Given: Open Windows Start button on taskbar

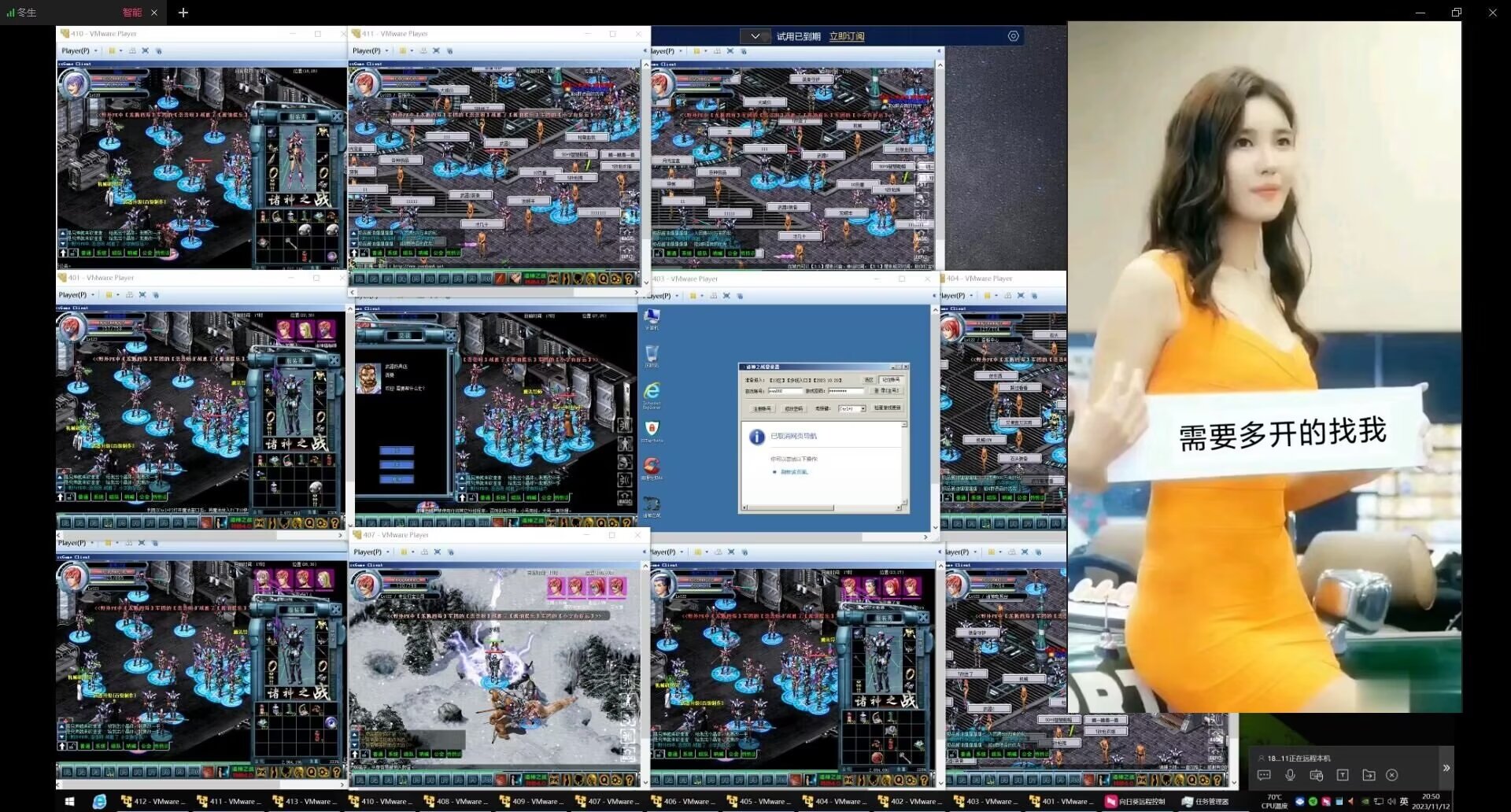Looking at the screenshot, I should (69, 802).
